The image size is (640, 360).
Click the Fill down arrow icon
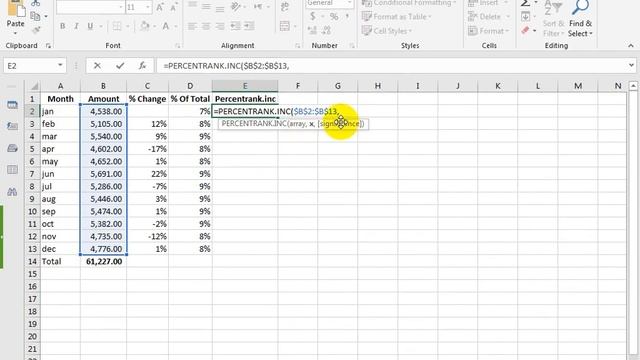526,16
